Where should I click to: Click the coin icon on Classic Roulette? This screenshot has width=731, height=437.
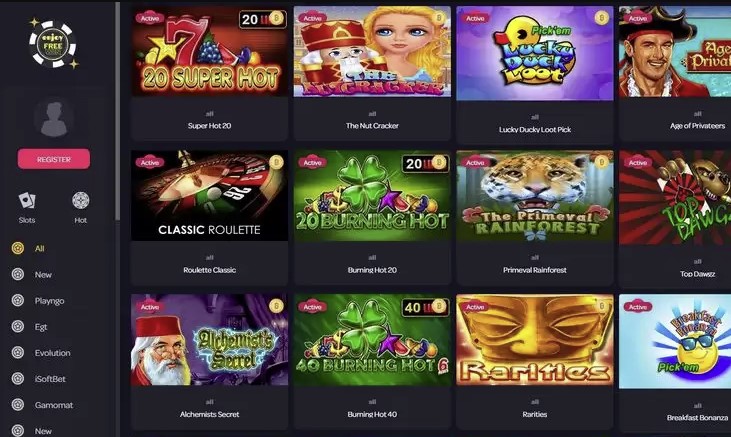pos(276,162)
